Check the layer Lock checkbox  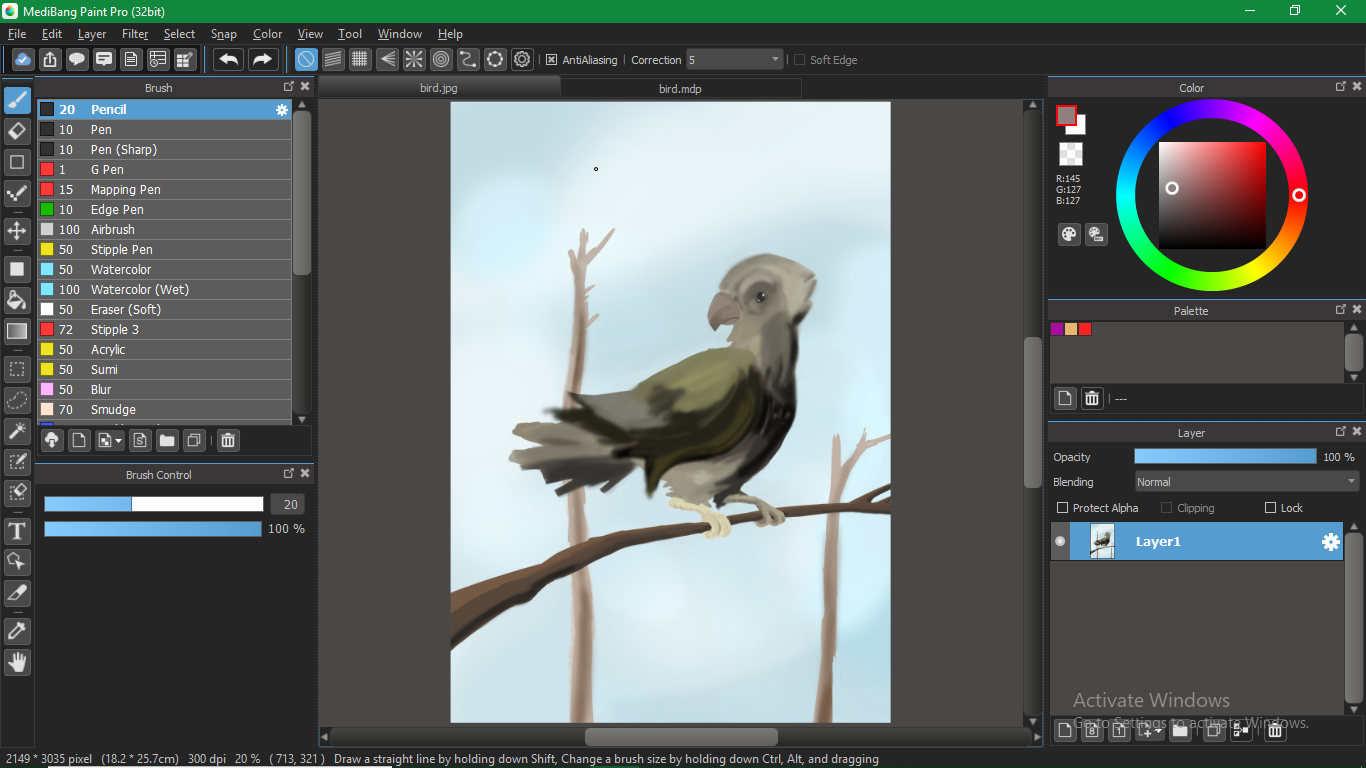[1271, 508]
